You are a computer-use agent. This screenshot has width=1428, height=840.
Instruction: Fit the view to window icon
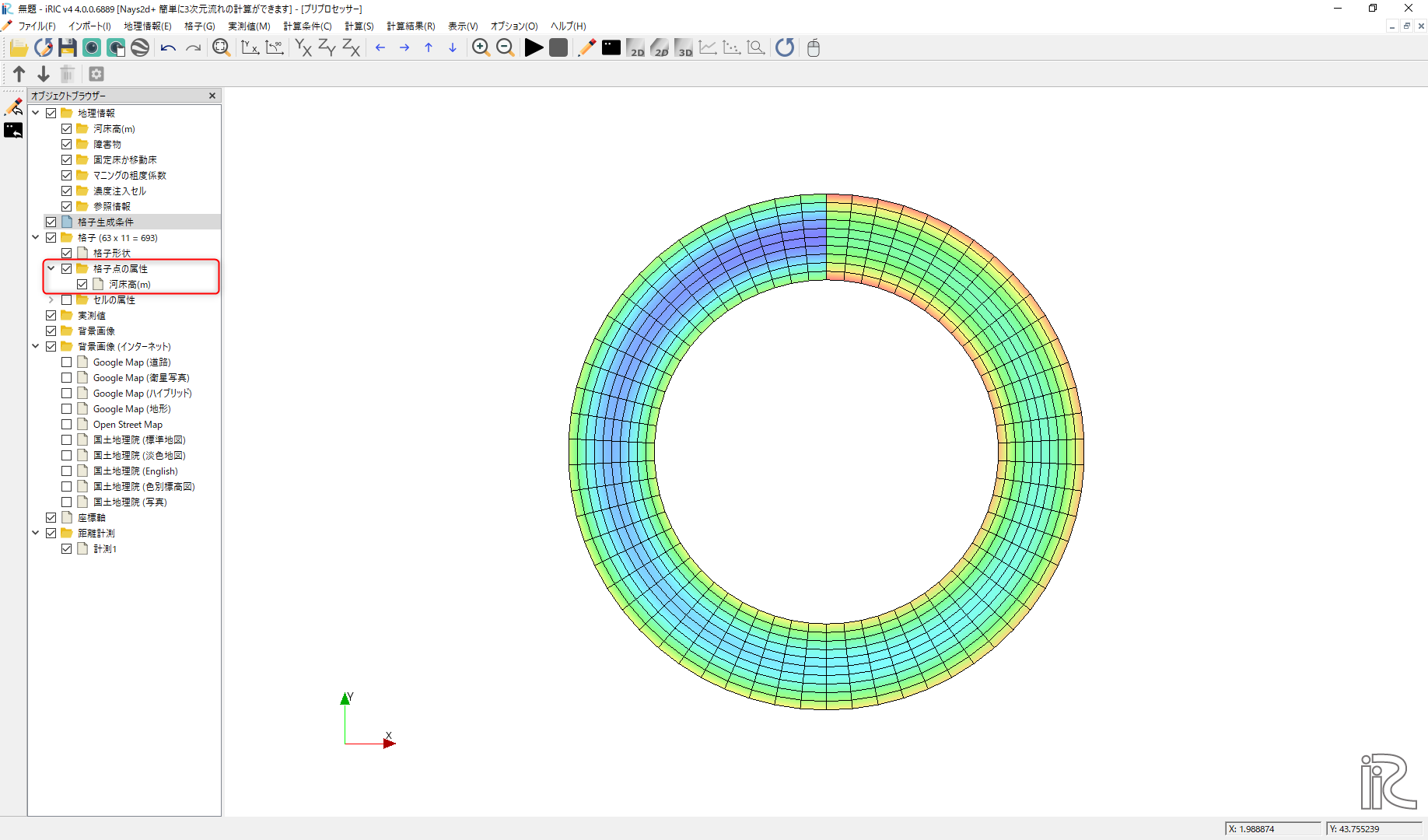coord(222,48)
